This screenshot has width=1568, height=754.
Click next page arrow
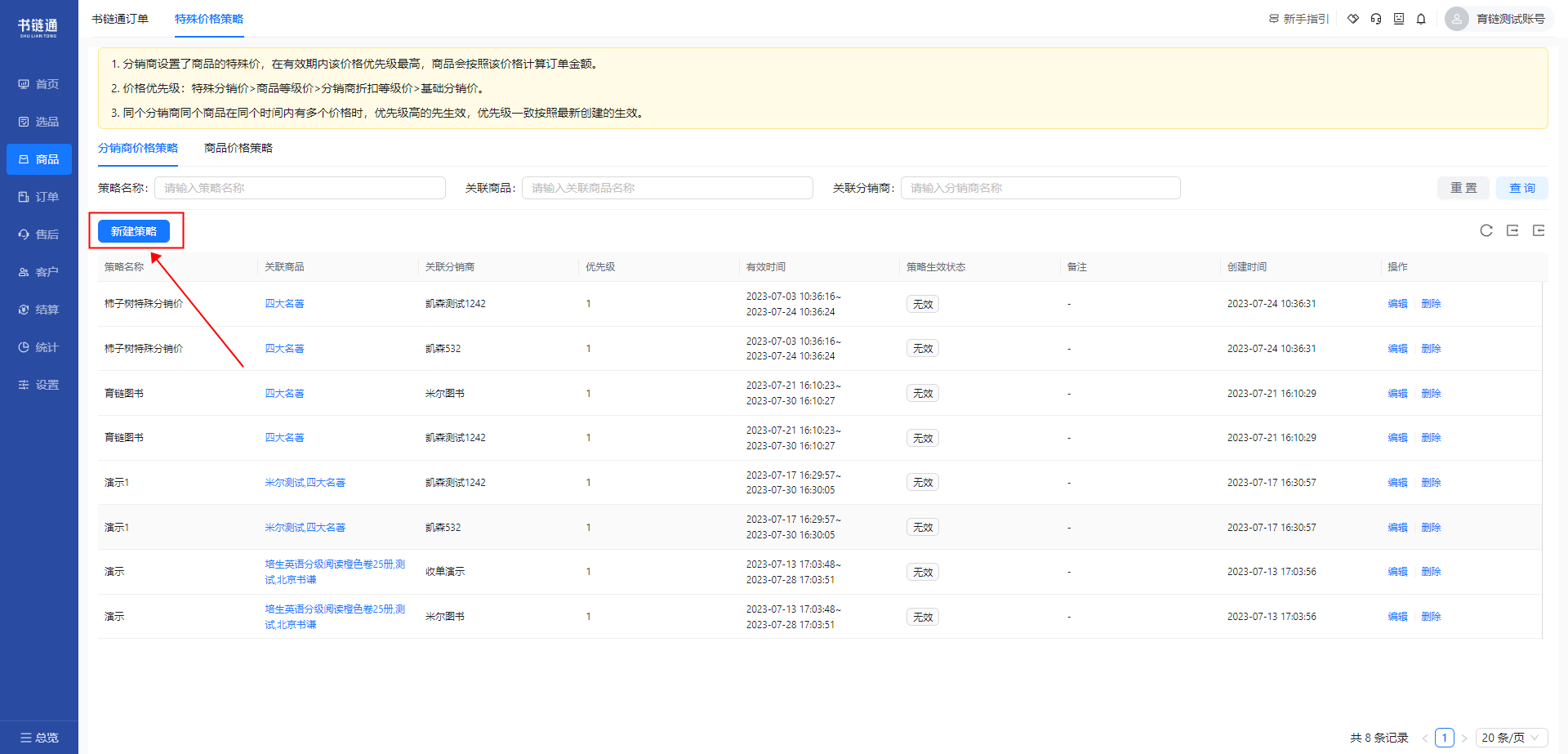(x=1464, y=738)
